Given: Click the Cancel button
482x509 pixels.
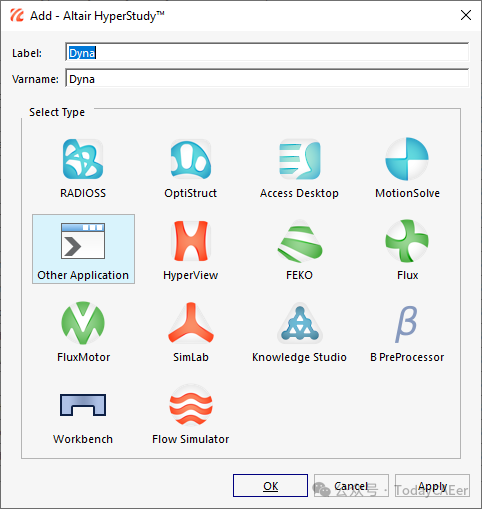Looking at the screenshot, I should pyautogui.click(x=351, y=486).
